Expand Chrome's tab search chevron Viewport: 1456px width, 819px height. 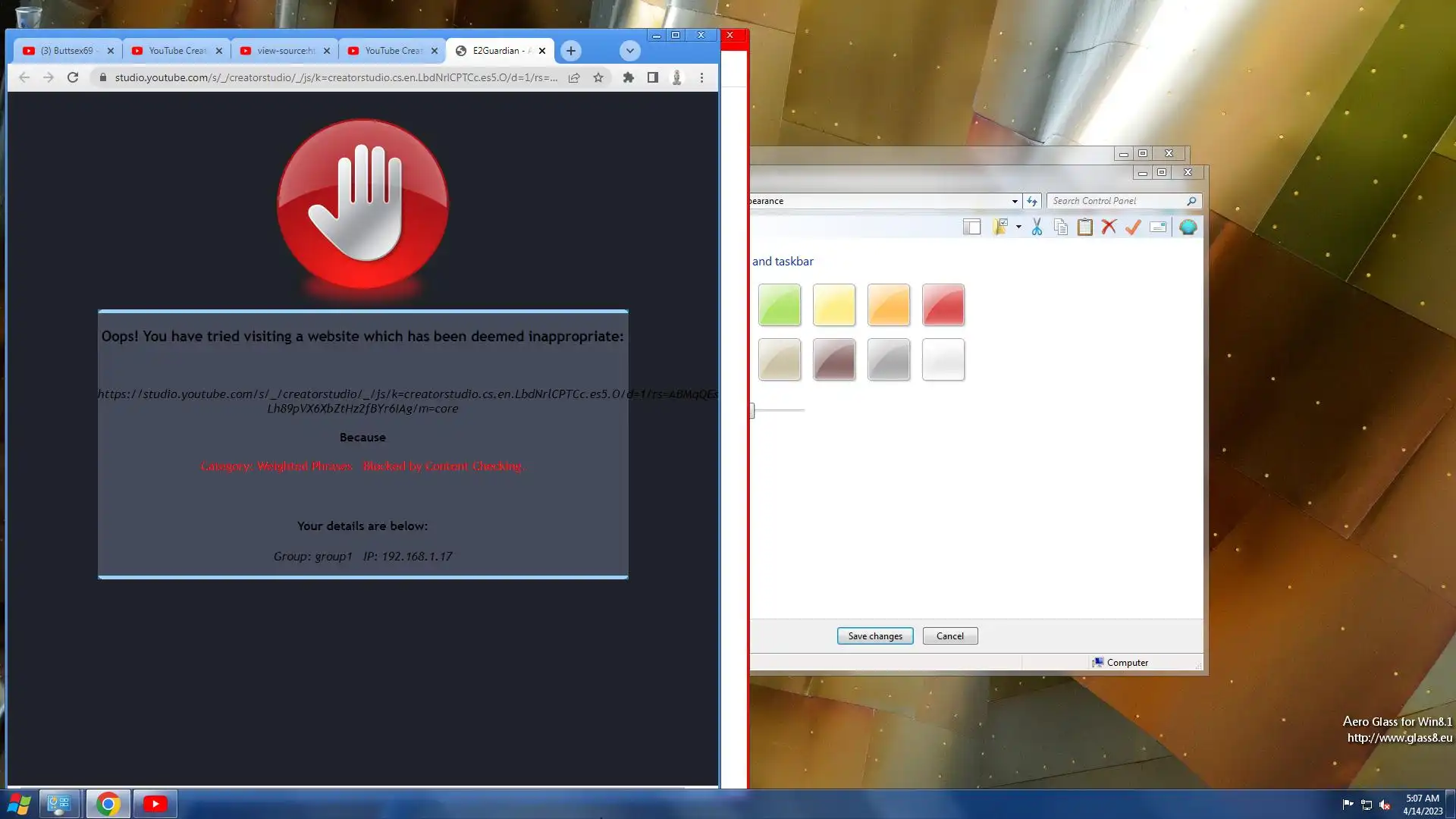(629, 51)
